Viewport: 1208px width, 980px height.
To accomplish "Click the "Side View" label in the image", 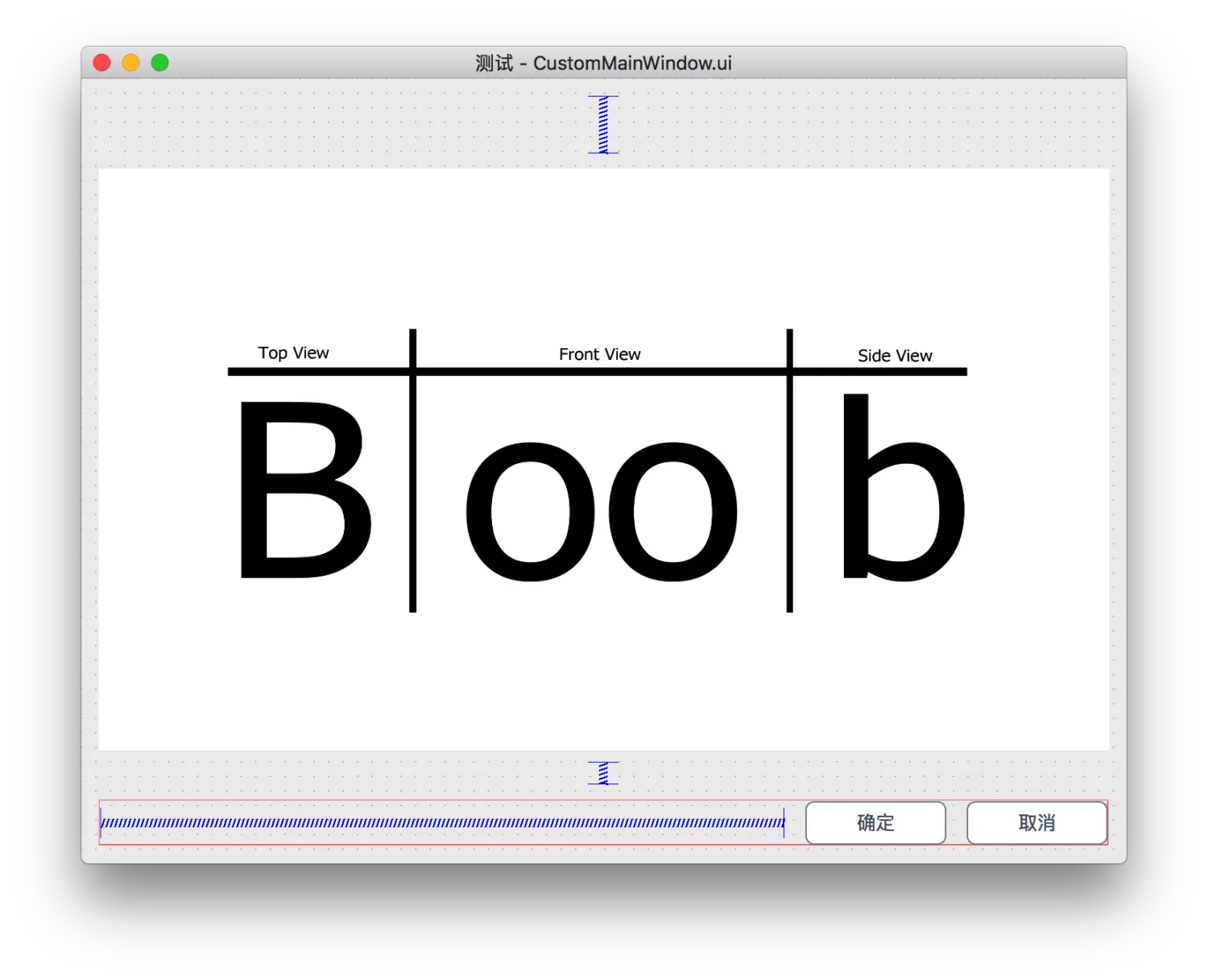I will pos(895,355).
